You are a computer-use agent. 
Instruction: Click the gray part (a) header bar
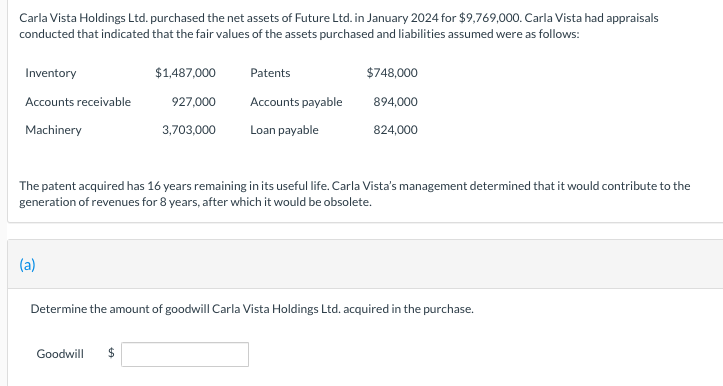365,264
